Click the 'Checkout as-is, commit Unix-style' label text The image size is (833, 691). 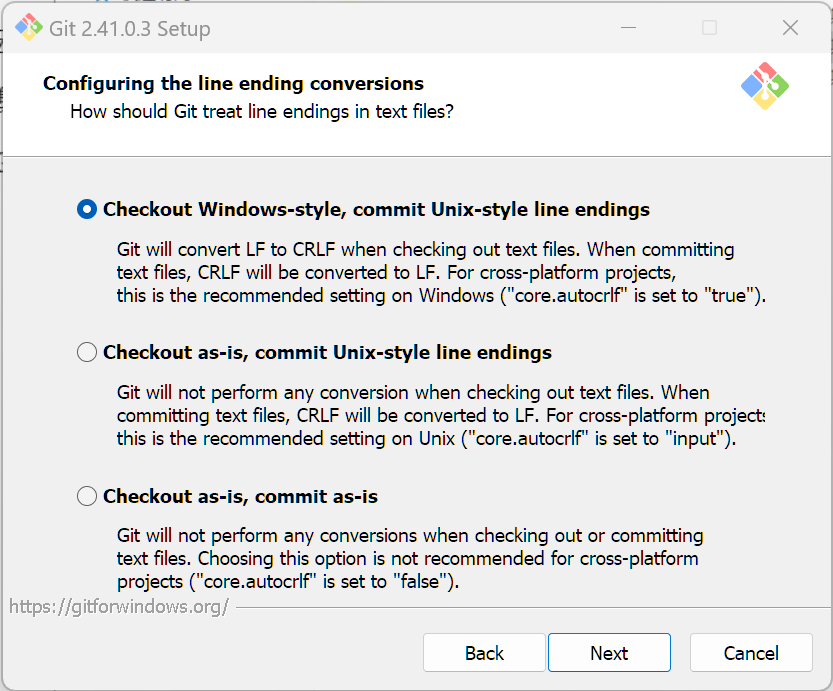point(327,352)
